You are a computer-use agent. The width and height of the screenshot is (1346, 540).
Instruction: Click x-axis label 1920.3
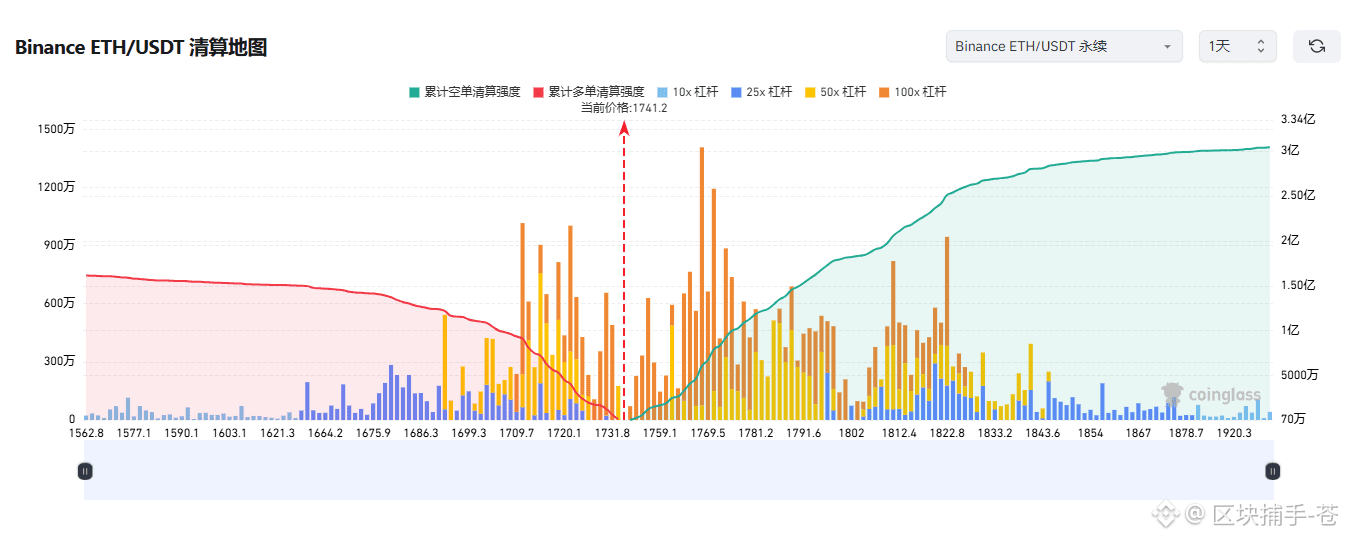(1234, 433)
